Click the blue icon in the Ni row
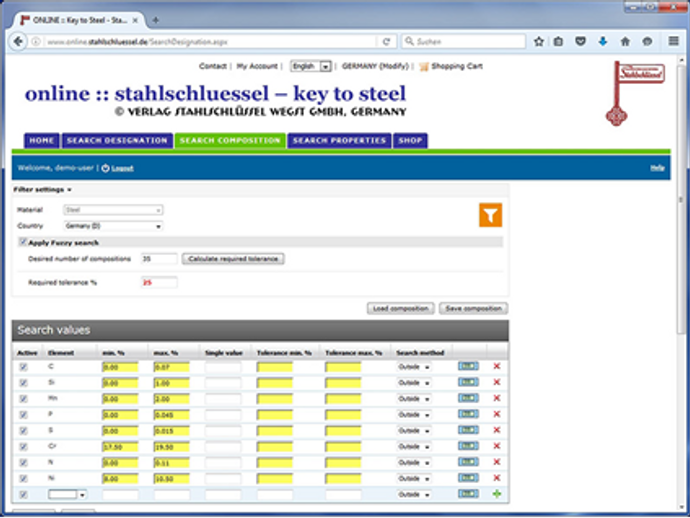This screenshot has width=690, height=518. [468, 478]
